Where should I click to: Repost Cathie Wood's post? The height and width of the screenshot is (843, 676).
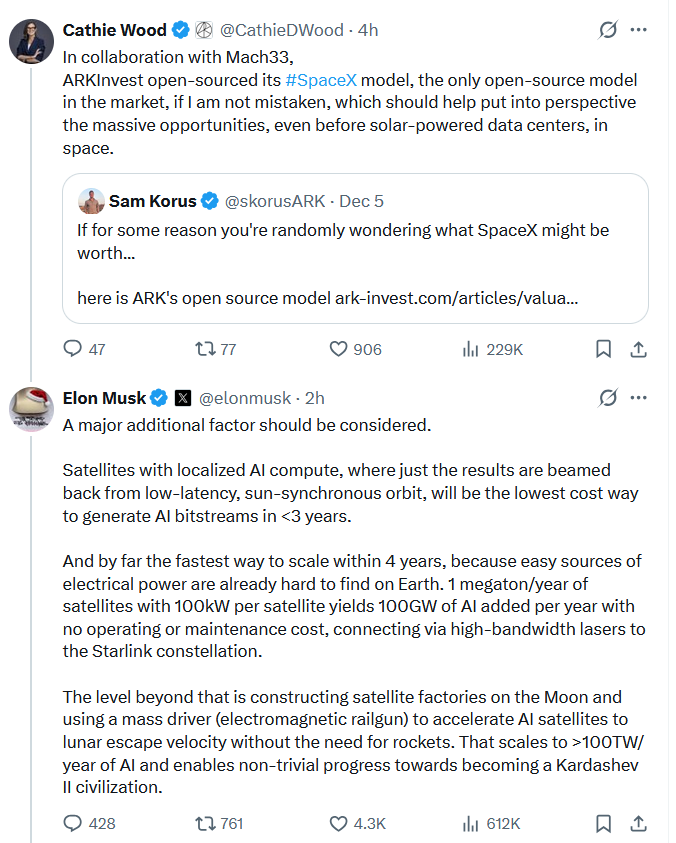click(x=203, y=349)
